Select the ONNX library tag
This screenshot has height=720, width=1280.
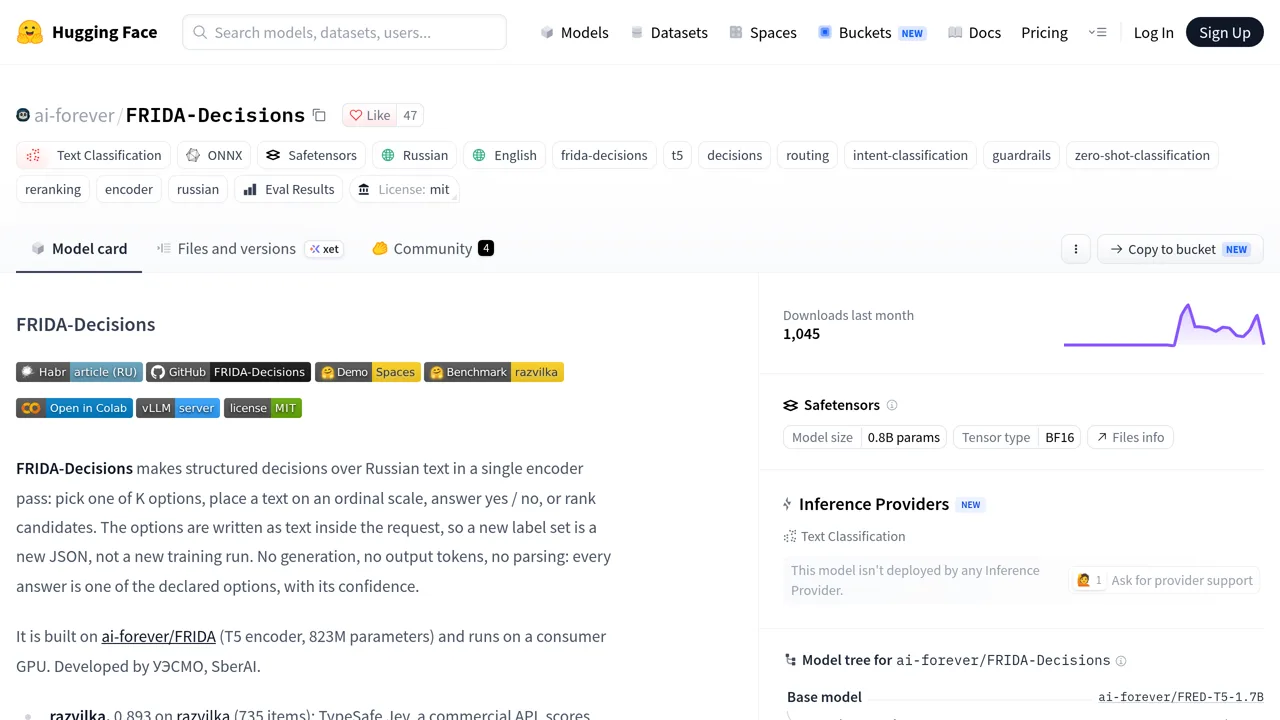pos(214,155)
